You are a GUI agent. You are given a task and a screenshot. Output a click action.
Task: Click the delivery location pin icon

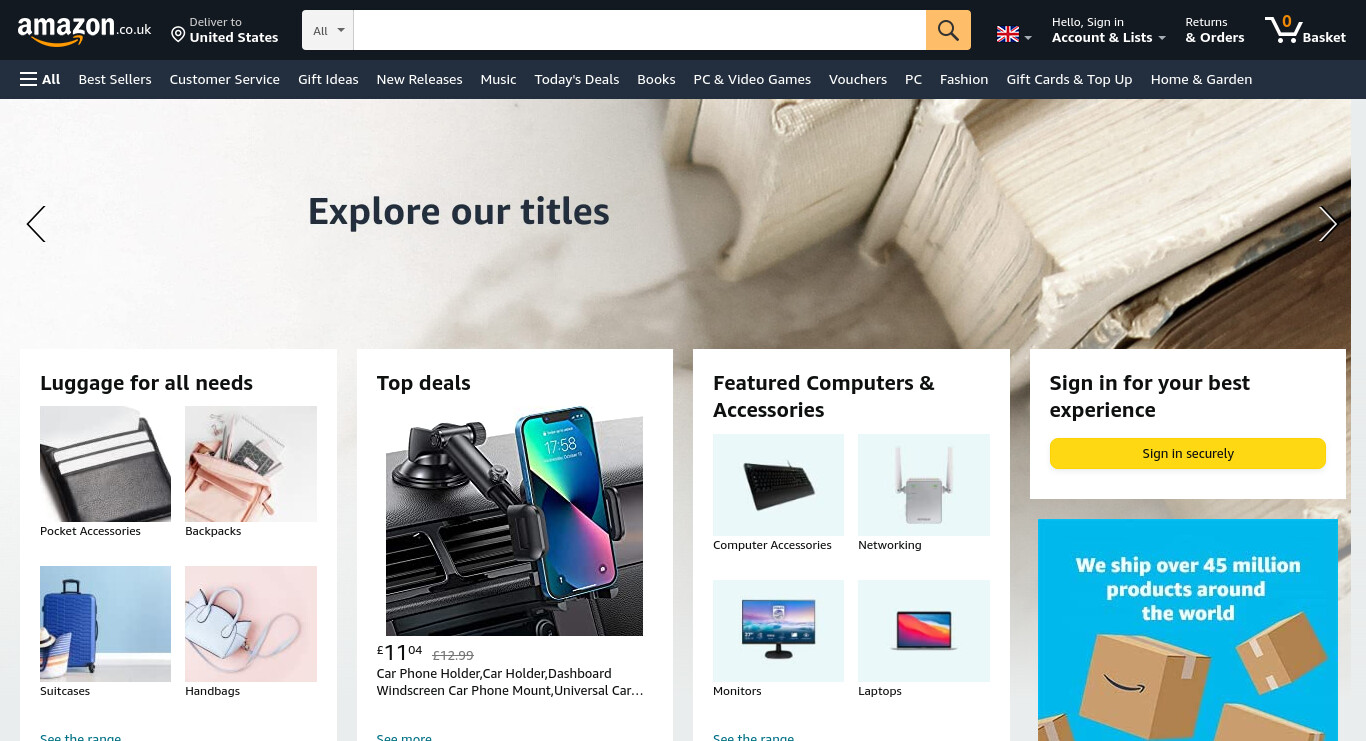178,35
